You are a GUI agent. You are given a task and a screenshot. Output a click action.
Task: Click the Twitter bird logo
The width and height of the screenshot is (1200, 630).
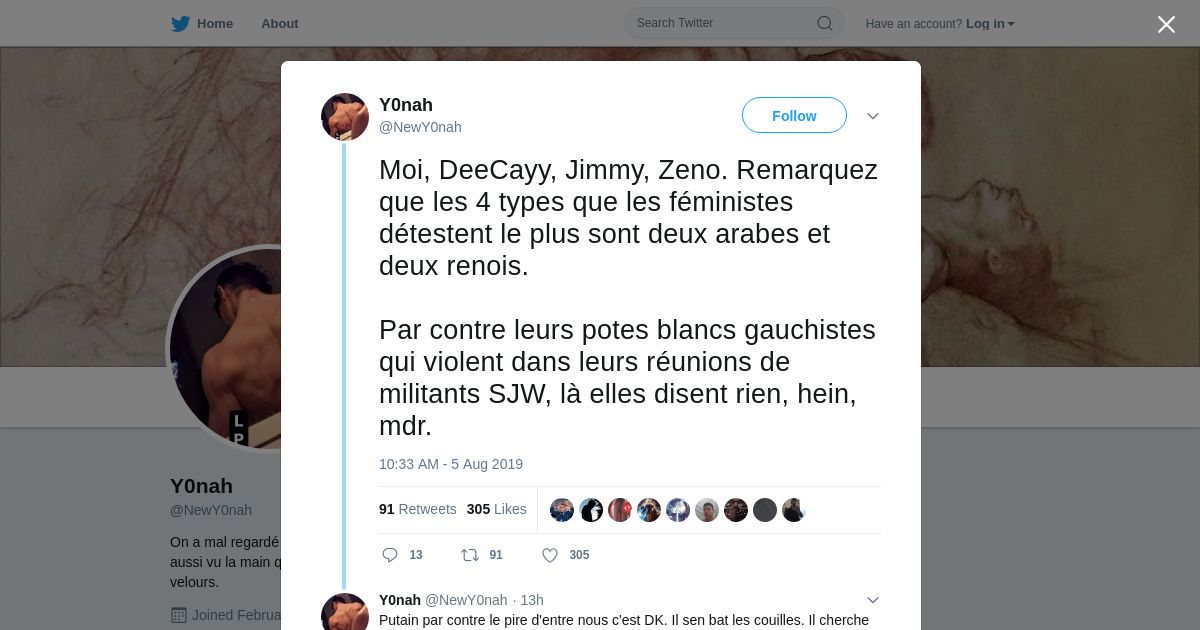180,24
